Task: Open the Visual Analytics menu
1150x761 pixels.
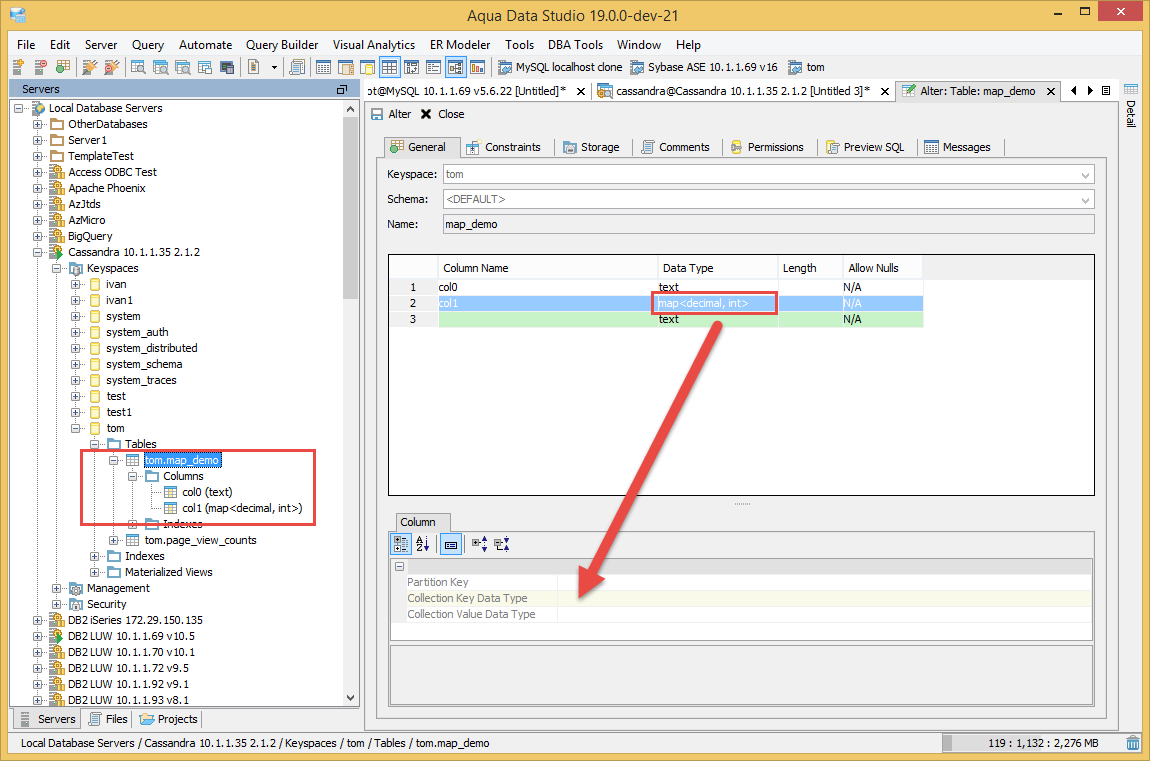Action: [373, 45]
